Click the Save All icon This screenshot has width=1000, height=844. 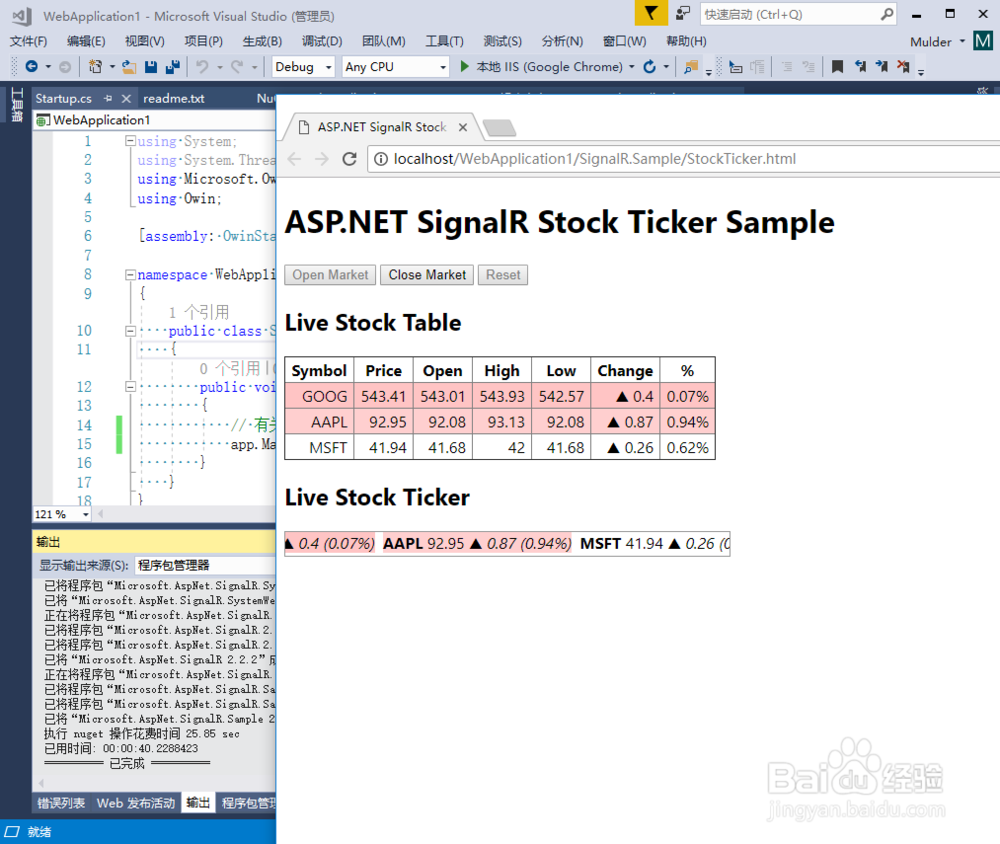click(172, 66)
